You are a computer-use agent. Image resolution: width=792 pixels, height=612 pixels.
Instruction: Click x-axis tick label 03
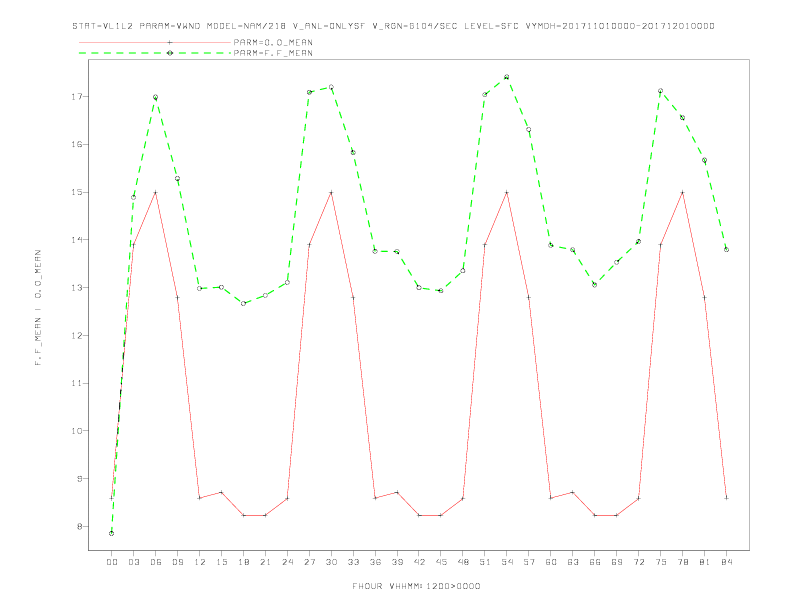pos(133,562)
